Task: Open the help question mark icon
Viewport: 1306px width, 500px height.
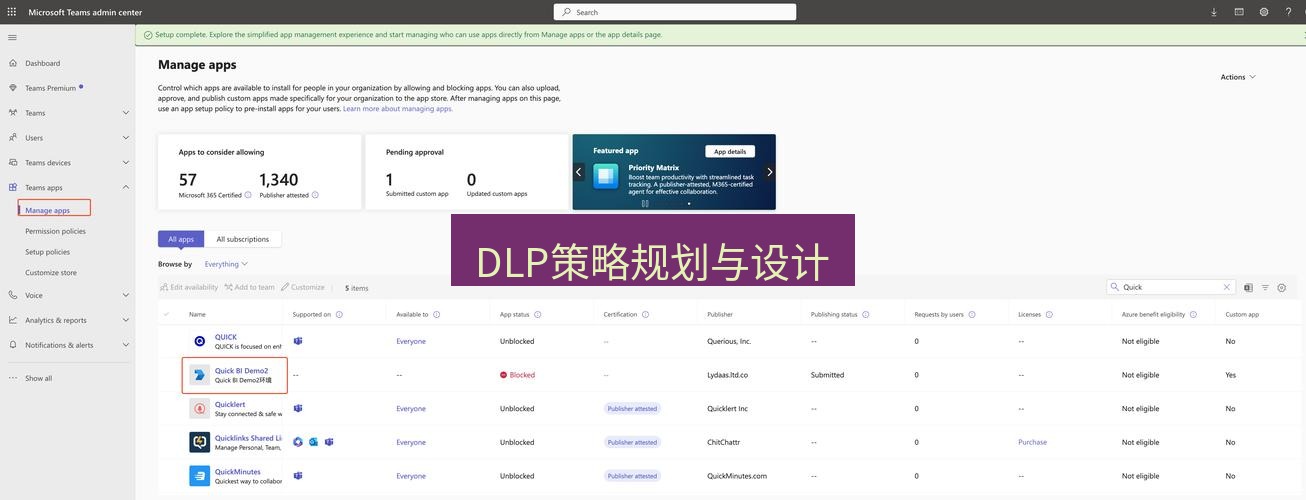Action: [x=1289, y=12]
